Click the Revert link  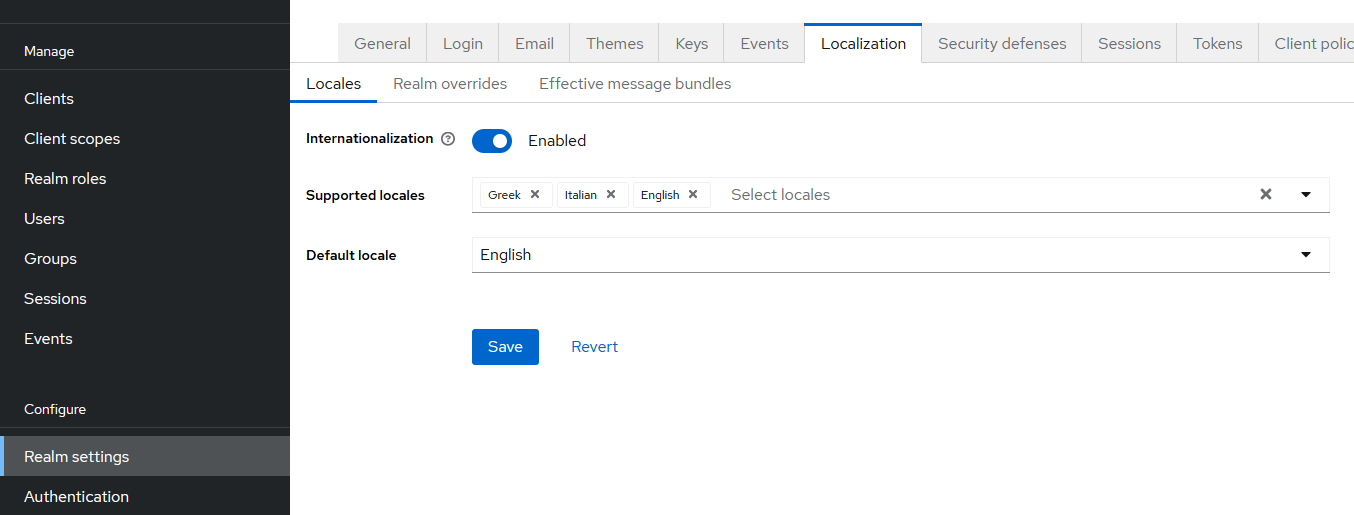coord(594,347)
